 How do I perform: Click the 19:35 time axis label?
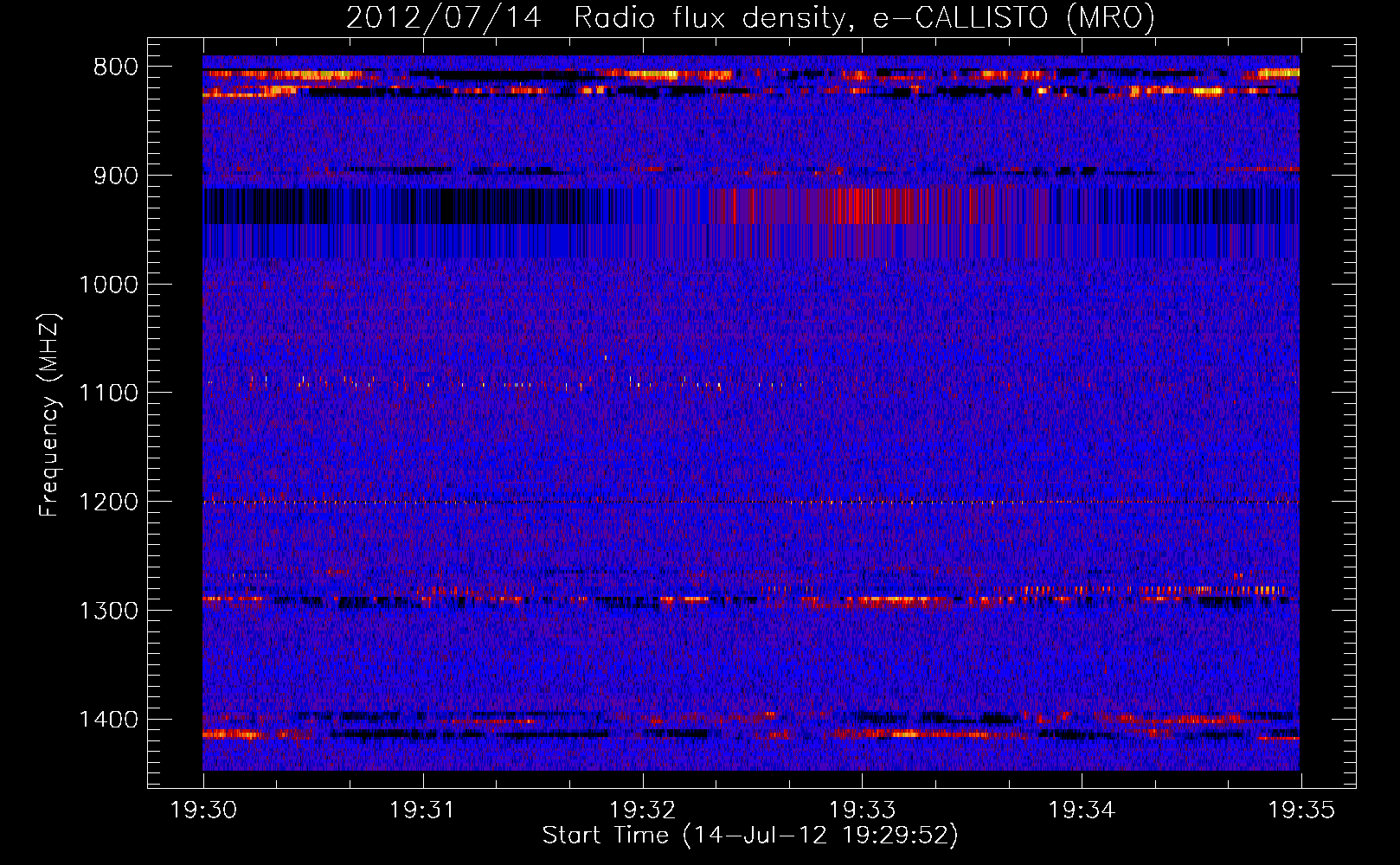(x=1301, y=811)
